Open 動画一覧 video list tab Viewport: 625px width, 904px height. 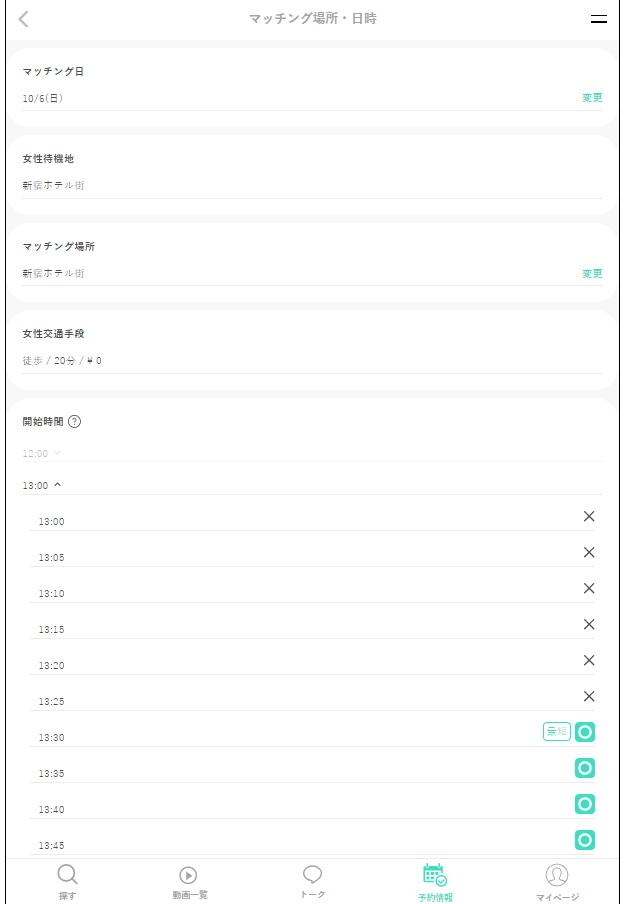189,882
